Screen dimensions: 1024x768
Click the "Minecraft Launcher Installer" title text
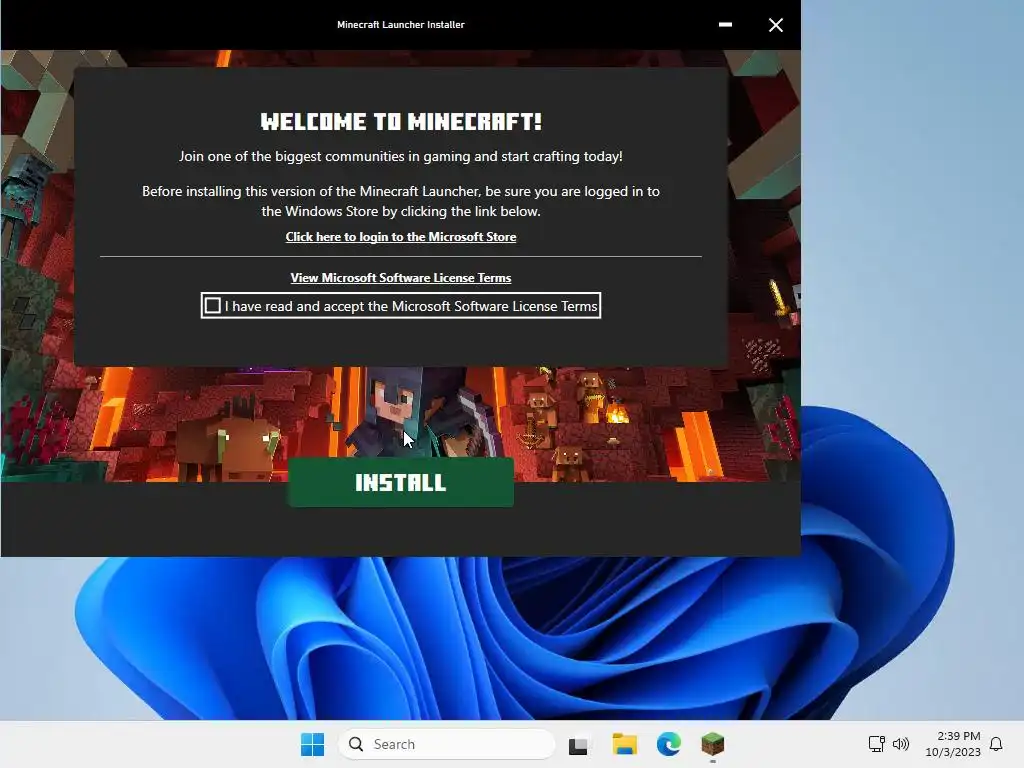click(401, 25)
